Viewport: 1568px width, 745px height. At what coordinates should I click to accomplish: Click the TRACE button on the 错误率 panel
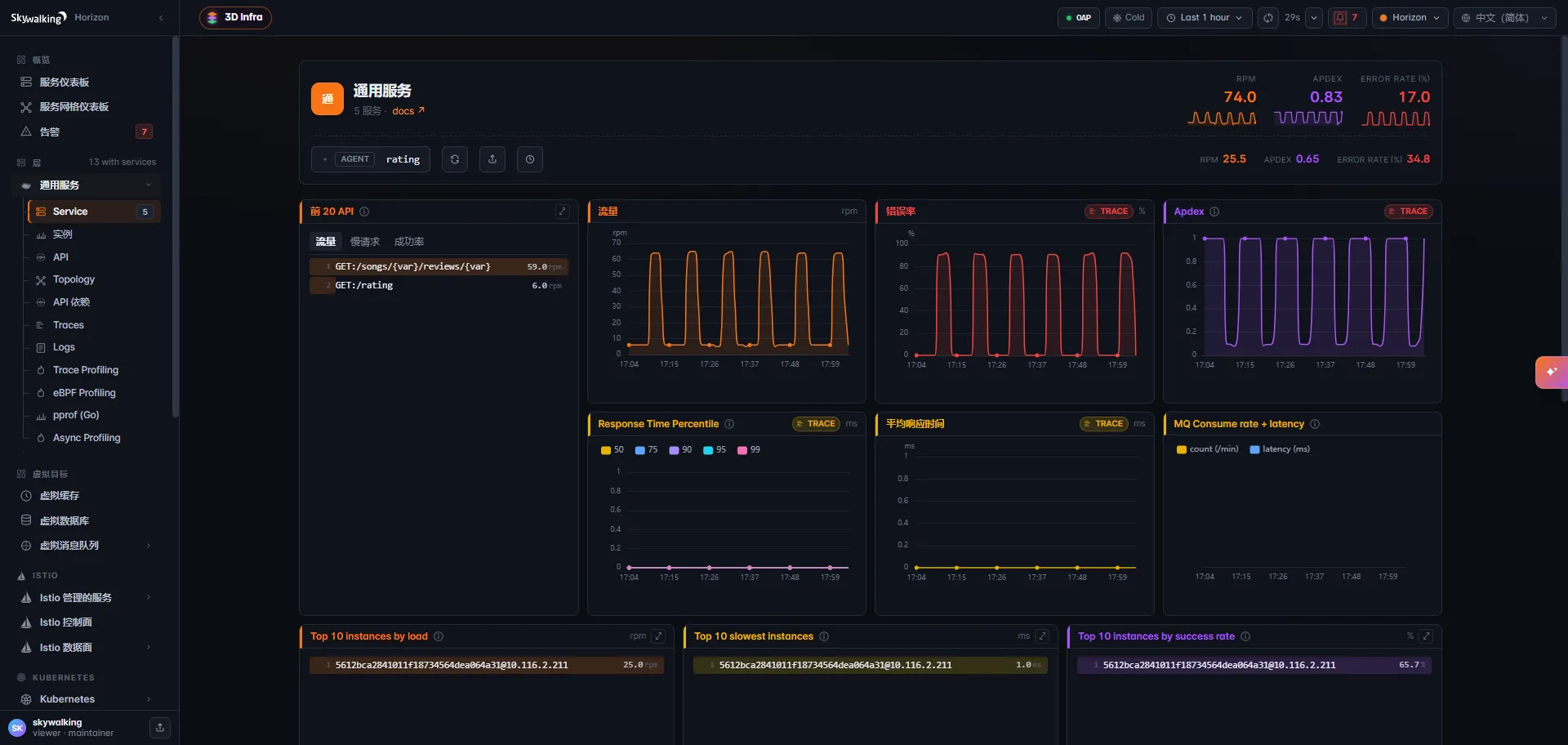pos(1109,212)
